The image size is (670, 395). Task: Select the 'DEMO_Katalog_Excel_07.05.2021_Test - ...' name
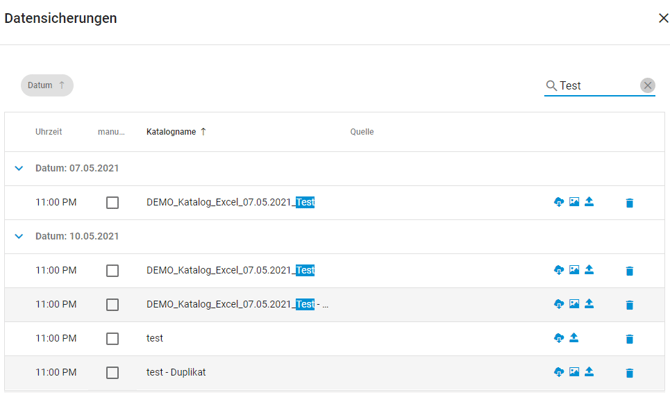point(238,304)
